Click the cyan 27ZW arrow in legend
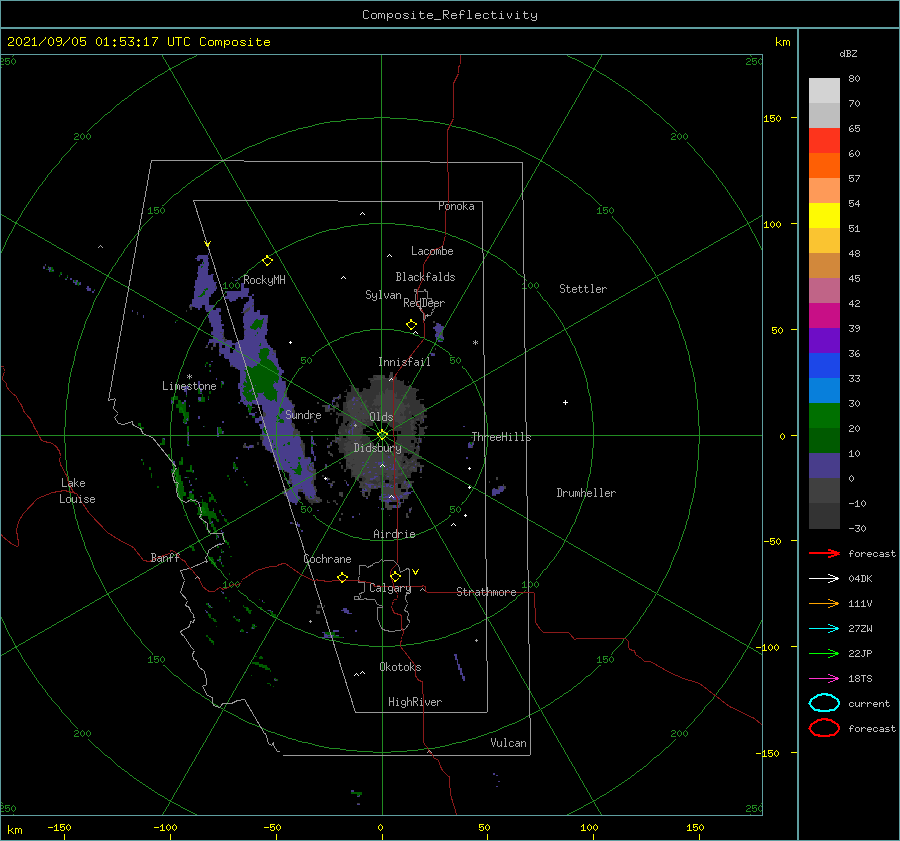 click(824, 629)
